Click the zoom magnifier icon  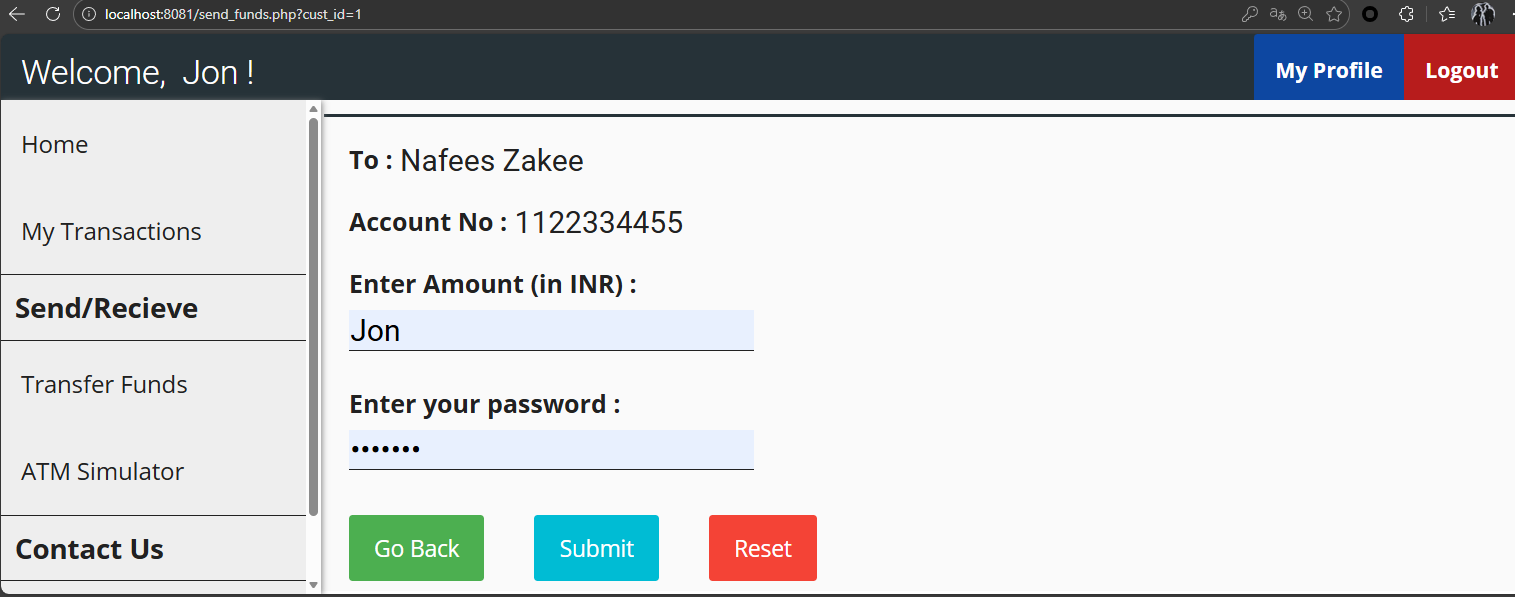(1305, 14)
